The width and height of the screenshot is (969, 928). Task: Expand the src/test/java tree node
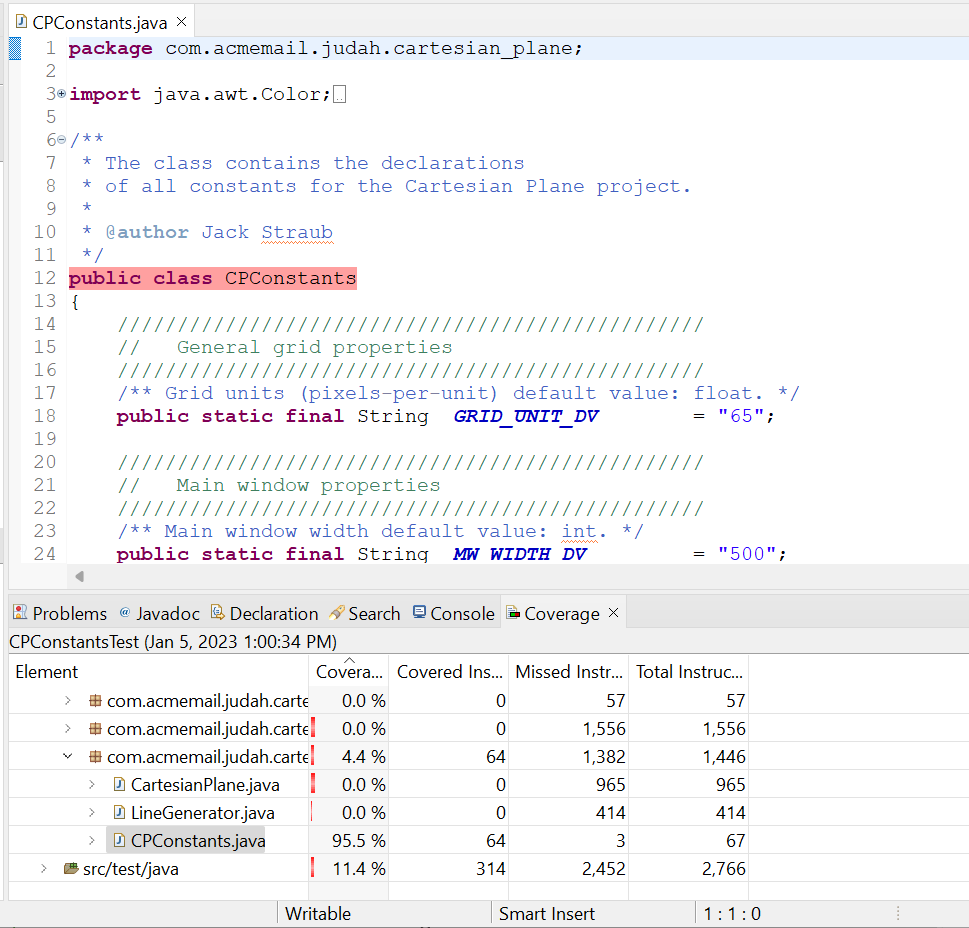point(43,869)
